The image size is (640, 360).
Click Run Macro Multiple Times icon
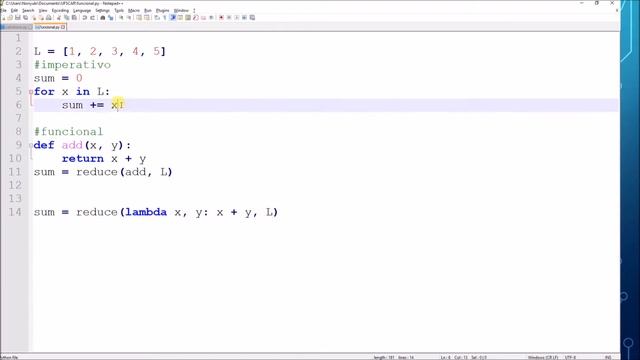point(244,18)
